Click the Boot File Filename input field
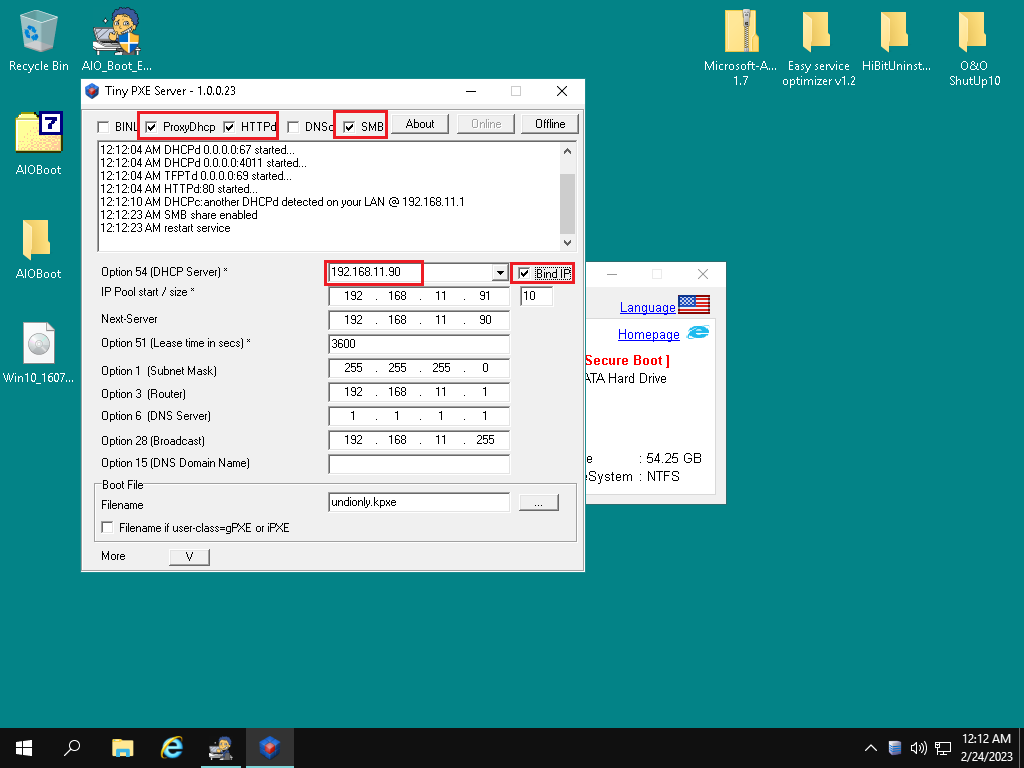This screenshot has height=768, width=1024. pyautogui.click(x=418, y=503)
